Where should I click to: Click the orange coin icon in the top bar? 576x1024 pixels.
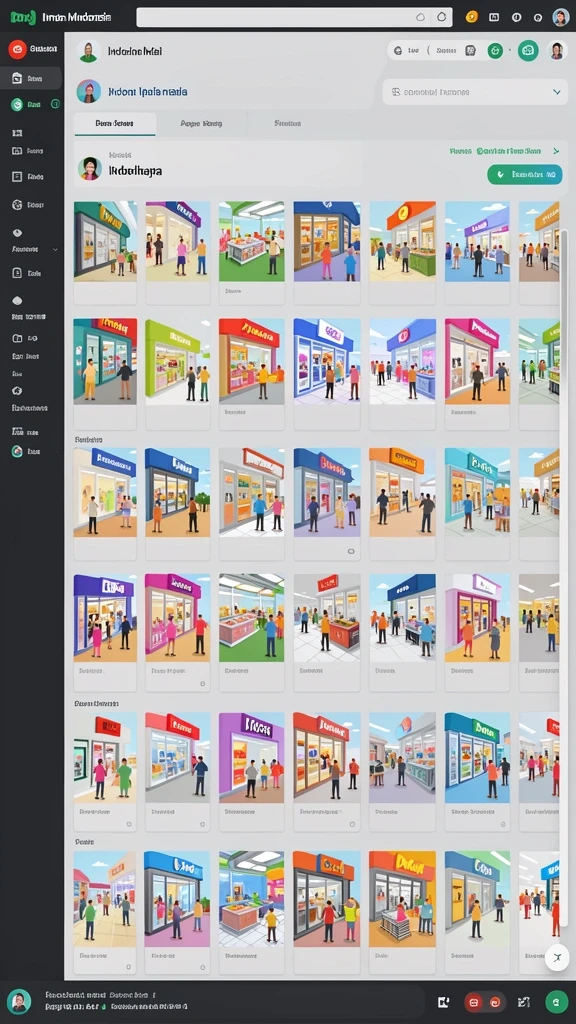(x=472, y=17)
